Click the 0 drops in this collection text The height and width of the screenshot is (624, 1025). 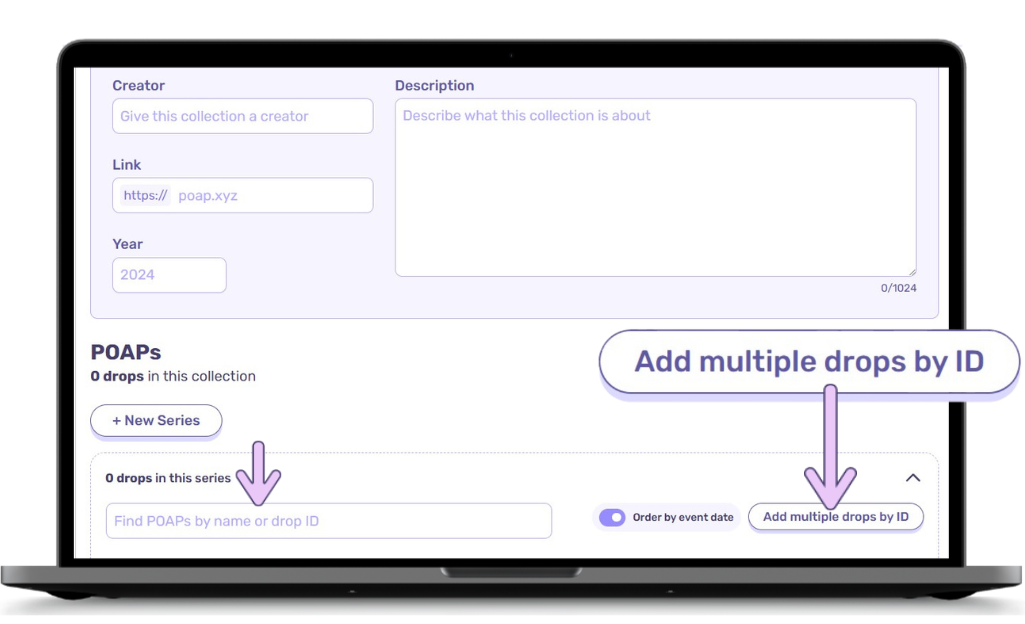[x=173, y=377]
